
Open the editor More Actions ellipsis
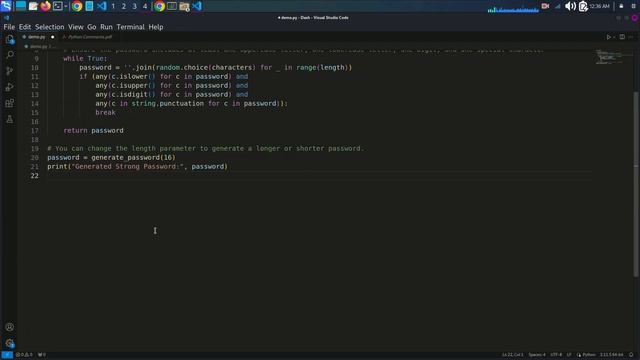pyautogui.click(x=631, y=37)
